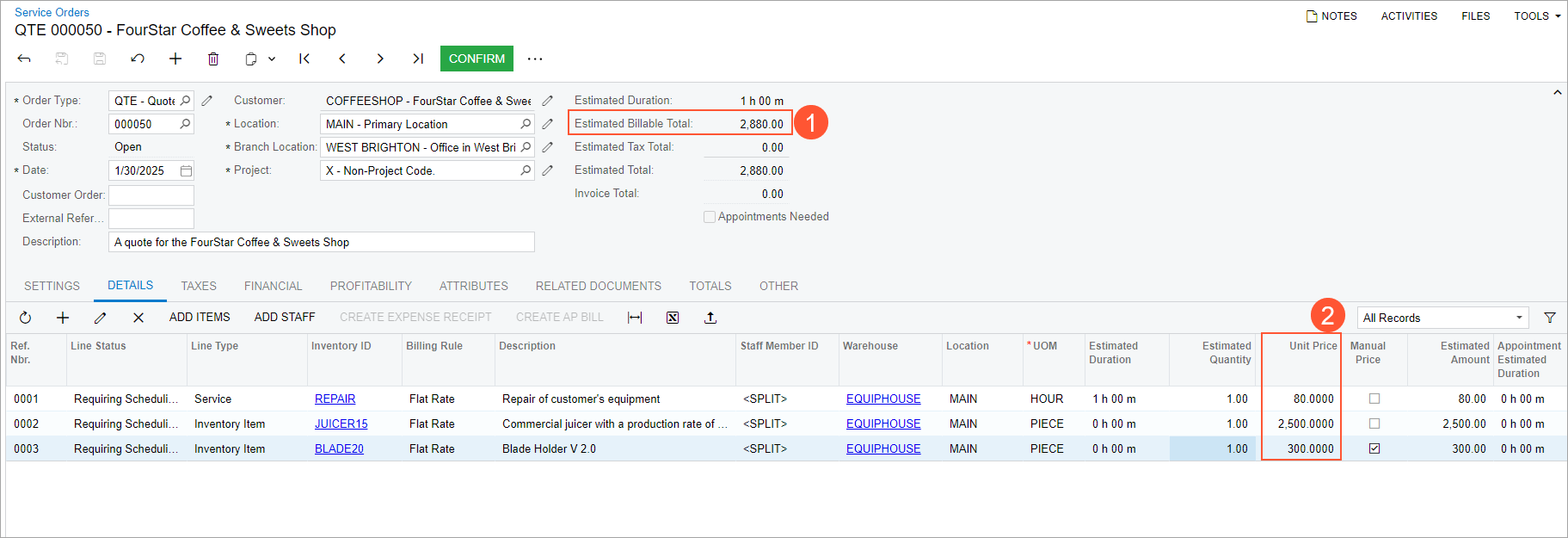Open the JUICER15 inventory link
Viewport: 1568px width, 538px height.
coord(341,424)
